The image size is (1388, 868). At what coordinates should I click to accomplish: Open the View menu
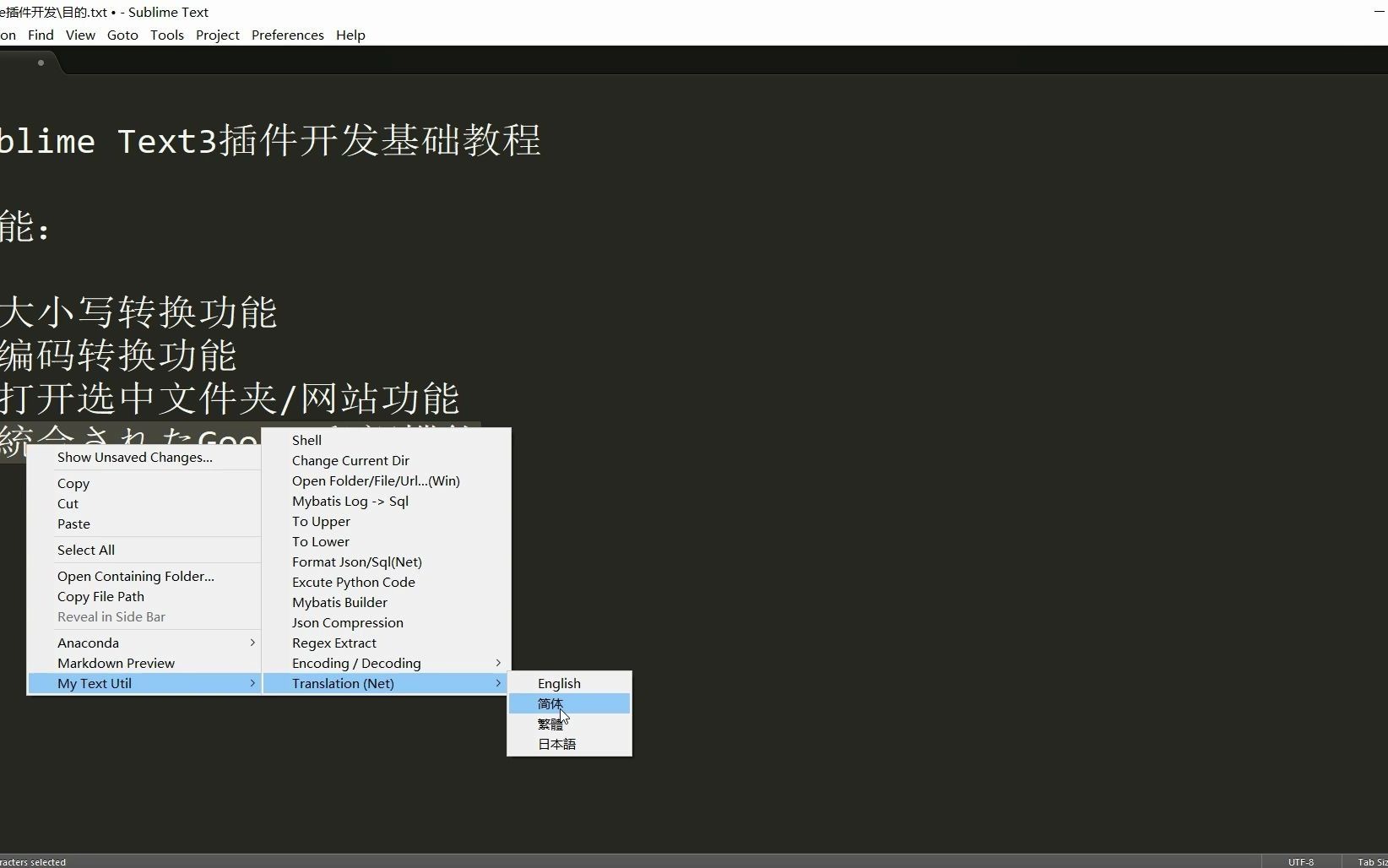point(80,35)
